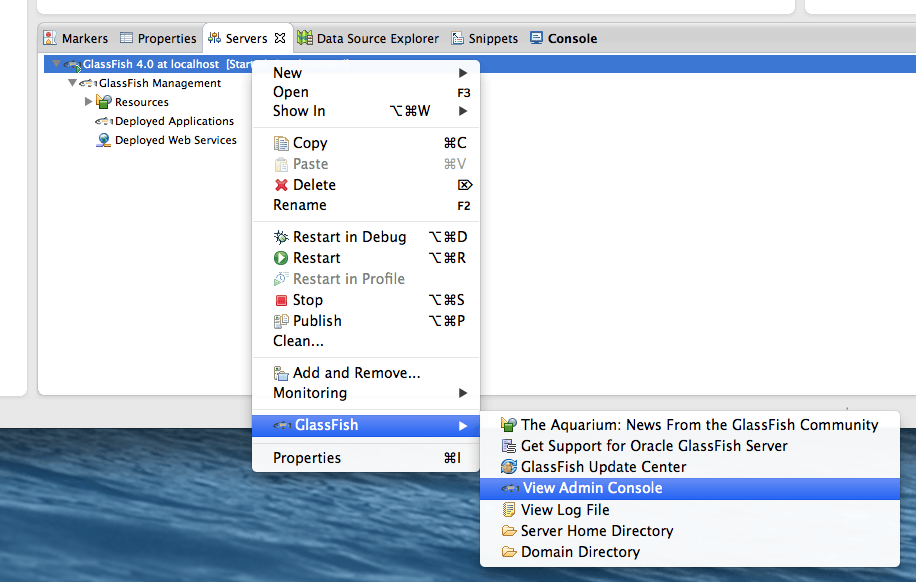Click the red Delete X icon
The width and height of the screenshot is (916, 582).
(281, 185)
